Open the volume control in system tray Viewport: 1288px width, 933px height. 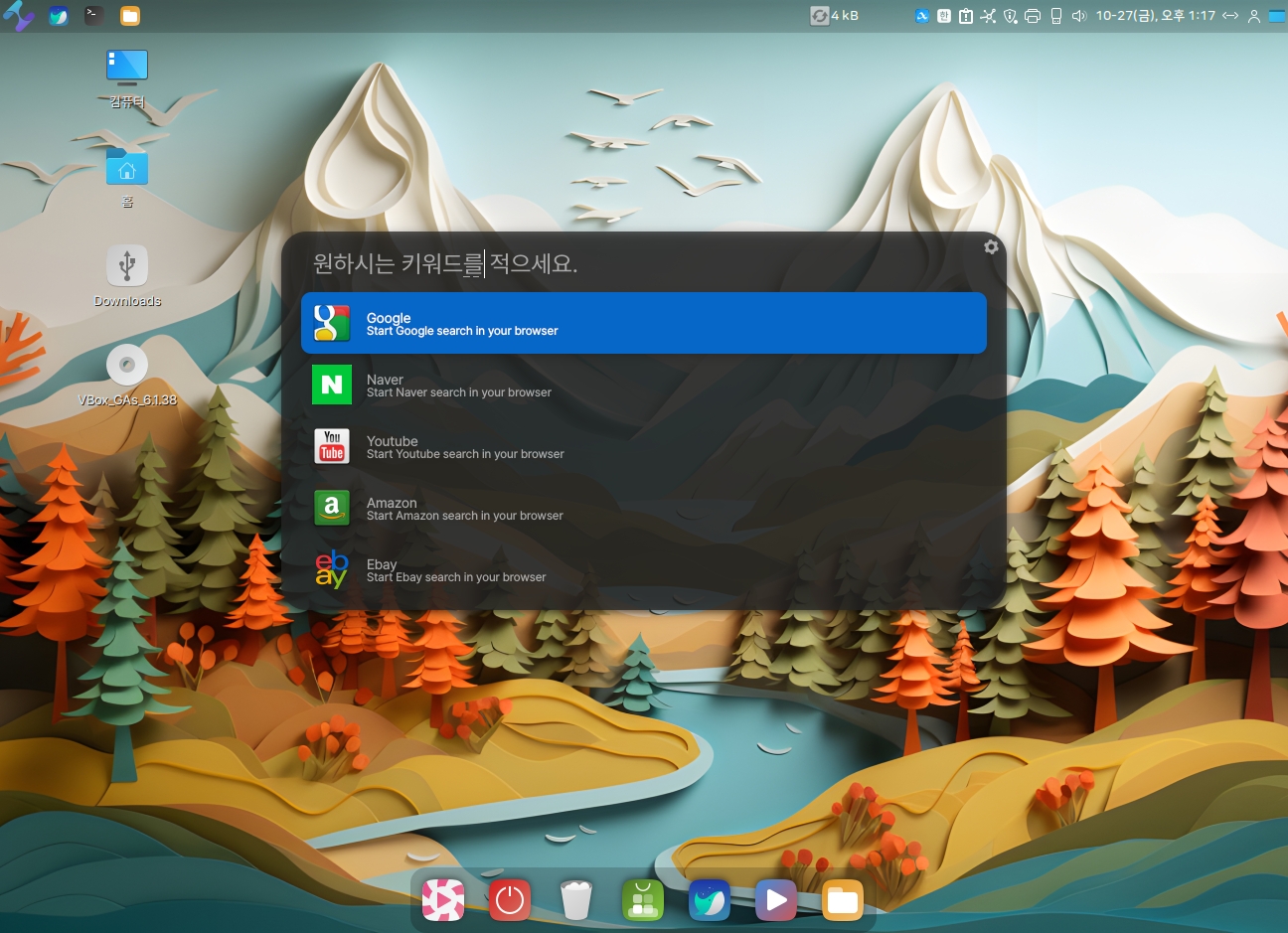pyautogui.click(x=1079, y=16)
